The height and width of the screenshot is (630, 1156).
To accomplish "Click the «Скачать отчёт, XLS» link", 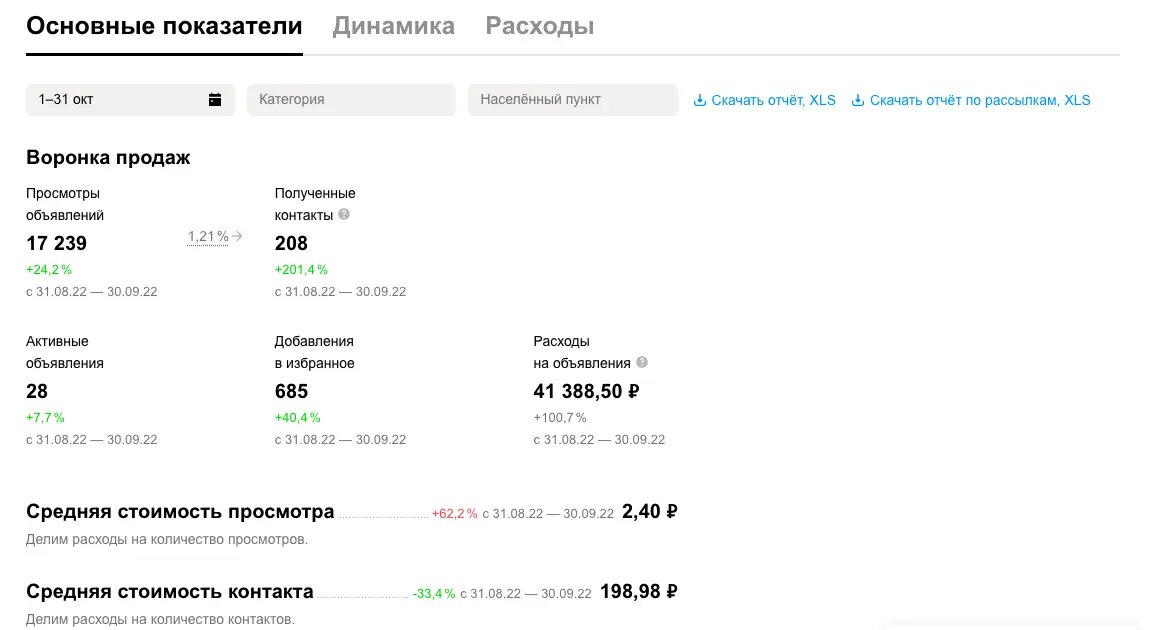I will 770,99.
